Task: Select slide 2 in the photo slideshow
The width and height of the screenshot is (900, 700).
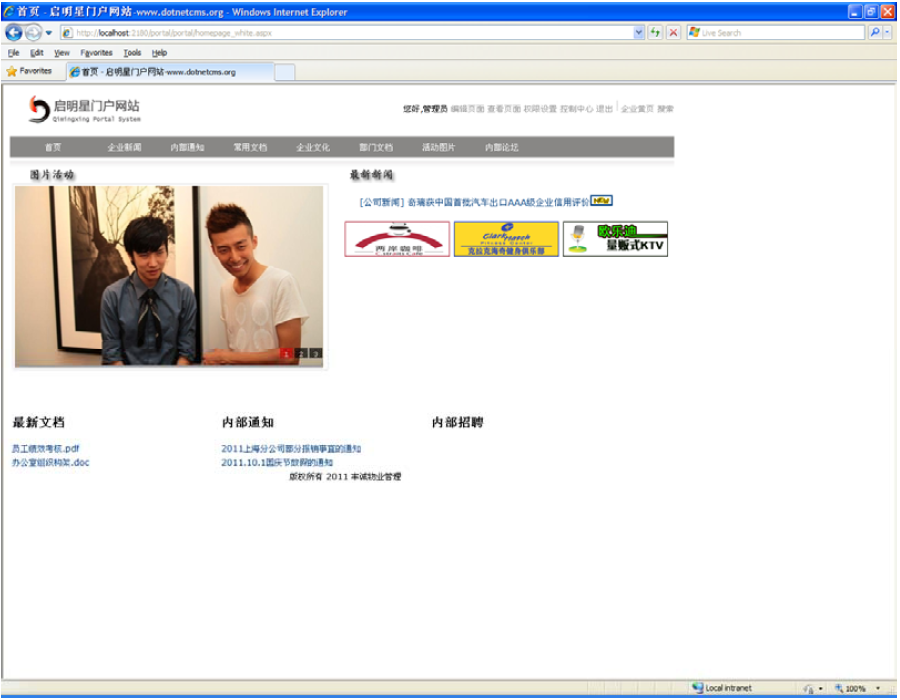Action: point(301,353)
